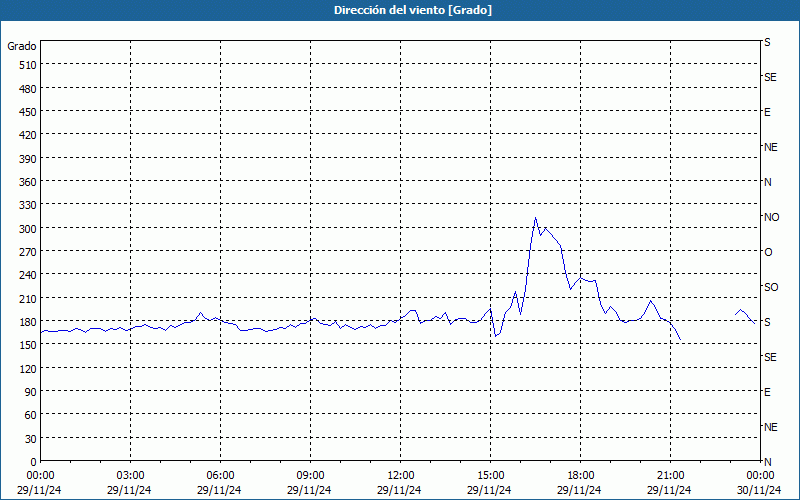
Task: Select the "O" compass label
Action: pos(768,253)
